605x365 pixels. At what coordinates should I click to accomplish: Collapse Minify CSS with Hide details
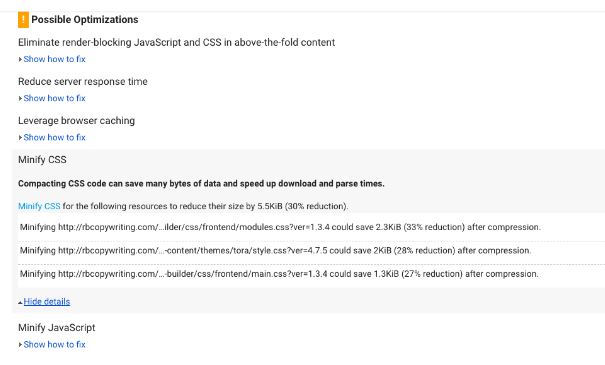coord(47,301)
